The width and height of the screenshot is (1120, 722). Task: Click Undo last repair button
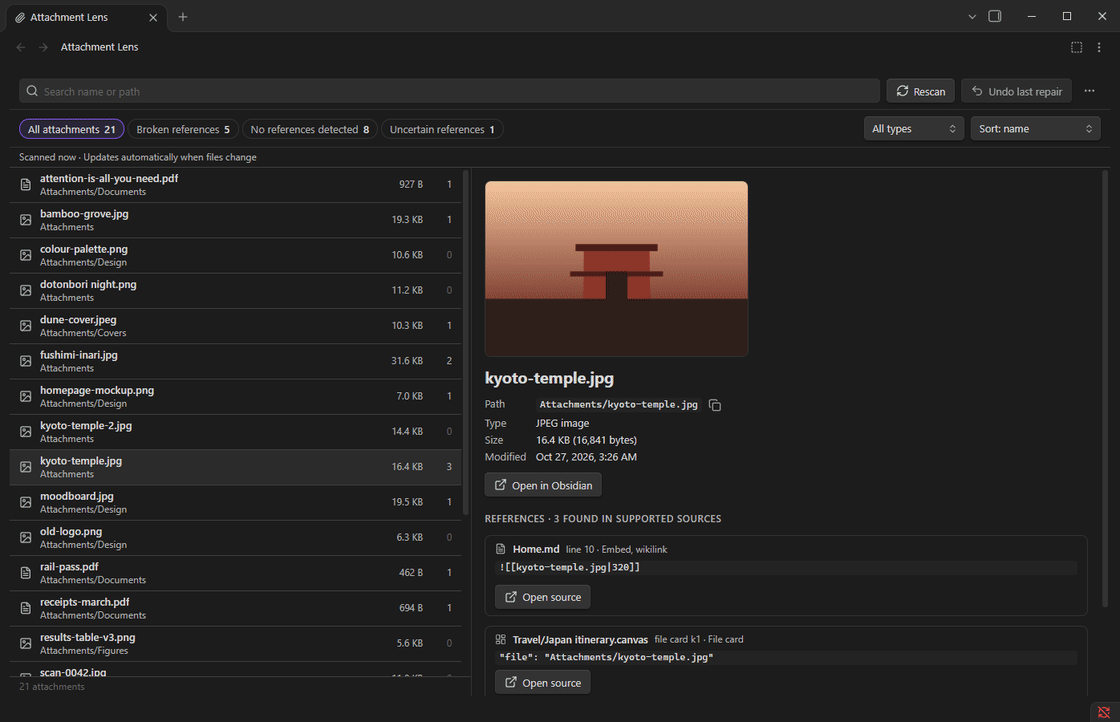tap(1016, 91)
